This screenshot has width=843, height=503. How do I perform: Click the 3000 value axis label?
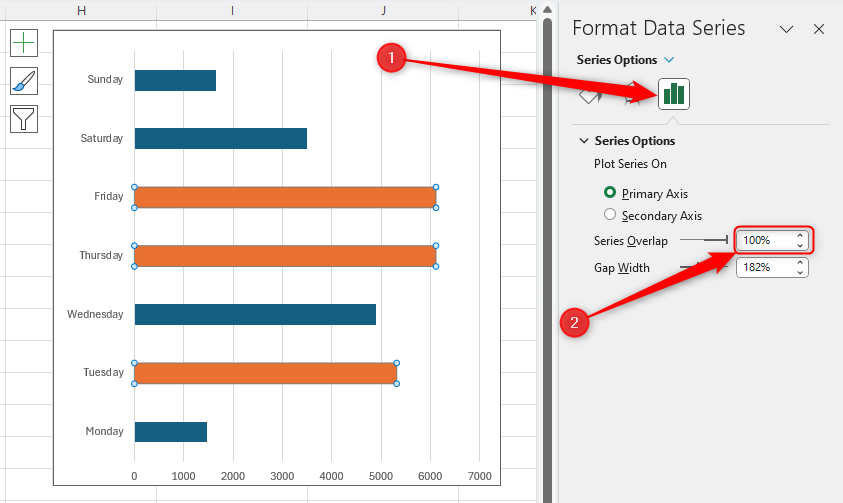click(x=282, y=476)
